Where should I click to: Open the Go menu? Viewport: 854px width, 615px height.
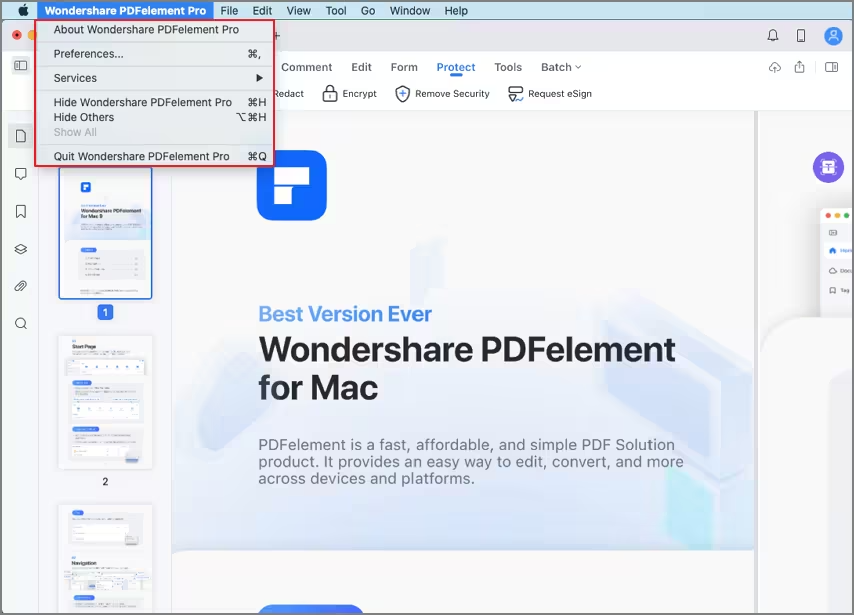coord(368,10)
